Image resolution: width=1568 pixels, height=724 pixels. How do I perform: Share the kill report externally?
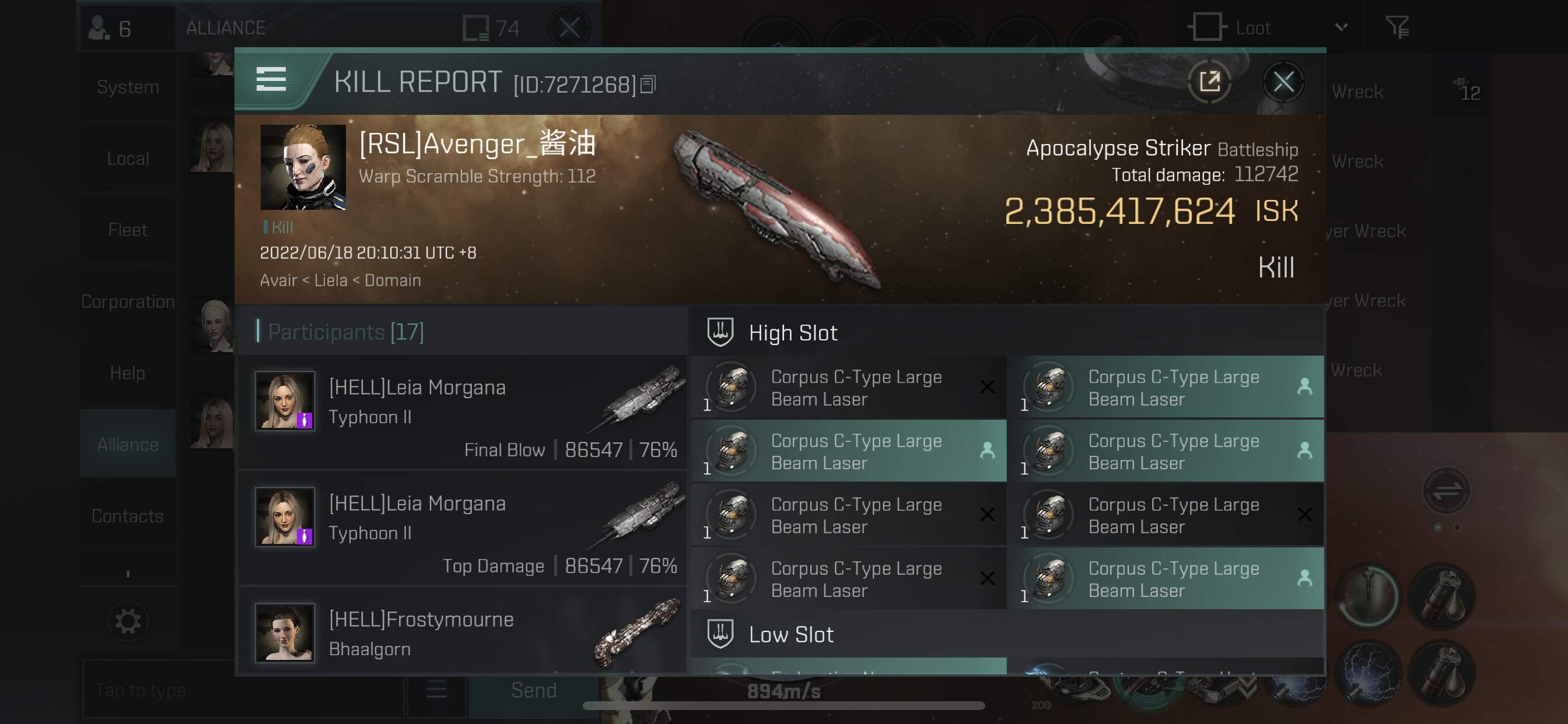(x=1209, y=82)
